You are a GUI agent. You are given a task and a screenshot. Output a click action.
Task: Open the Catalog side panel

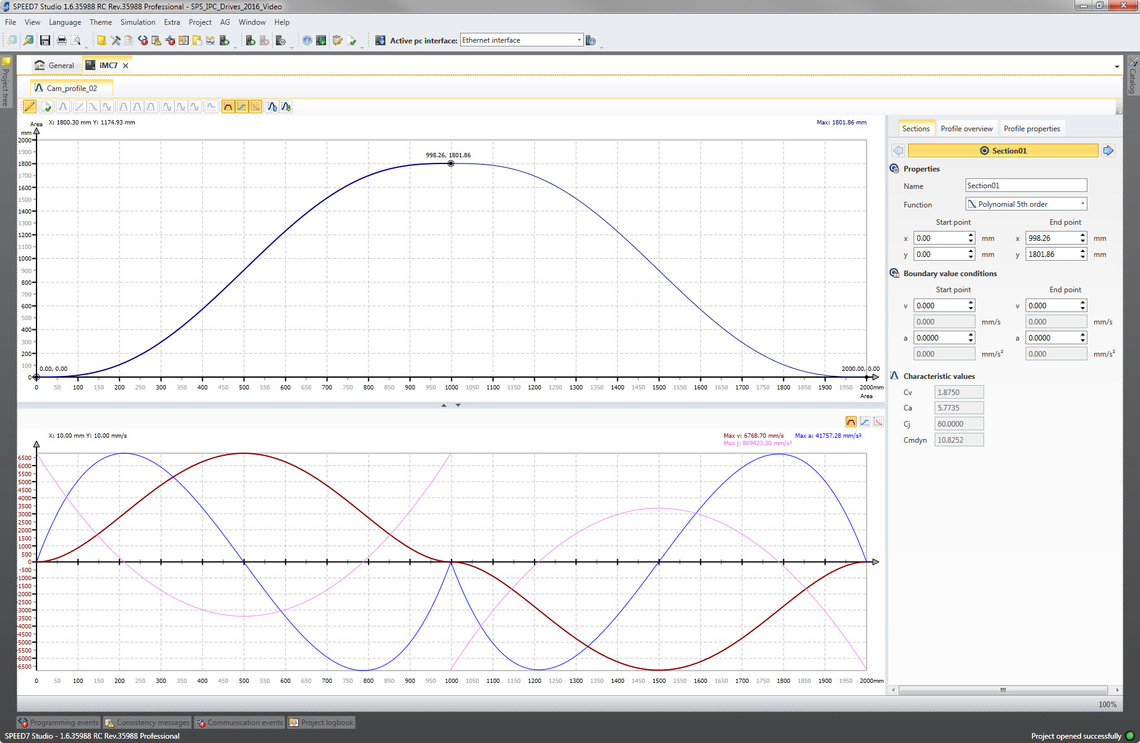(1133, 78)
